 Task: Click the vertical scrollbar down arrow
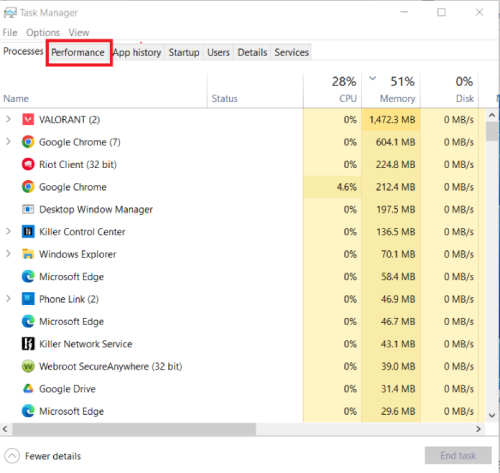[x=492, y=415]
